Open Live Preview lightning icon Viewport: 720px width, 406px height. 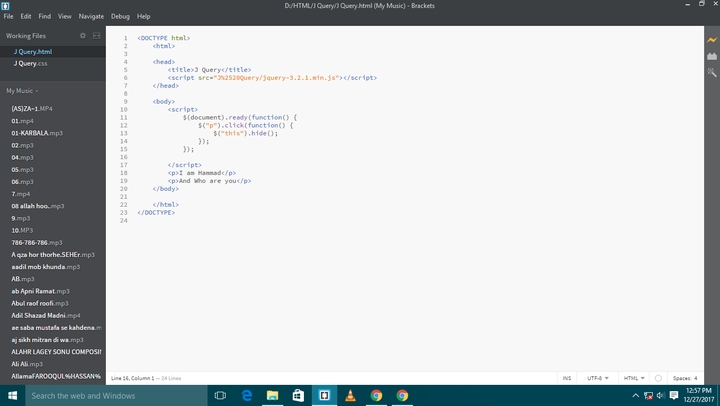tap(712, 40)
